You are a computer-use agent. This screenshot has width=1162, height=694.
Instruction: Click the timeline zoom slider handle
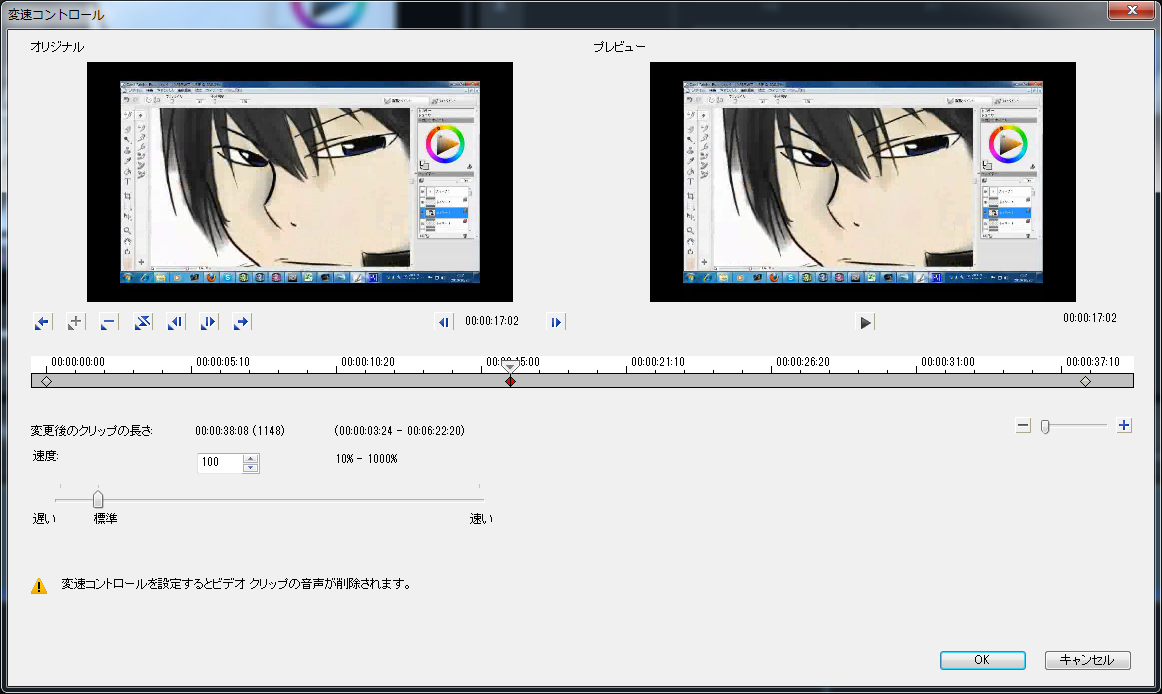pos(1045,426)
